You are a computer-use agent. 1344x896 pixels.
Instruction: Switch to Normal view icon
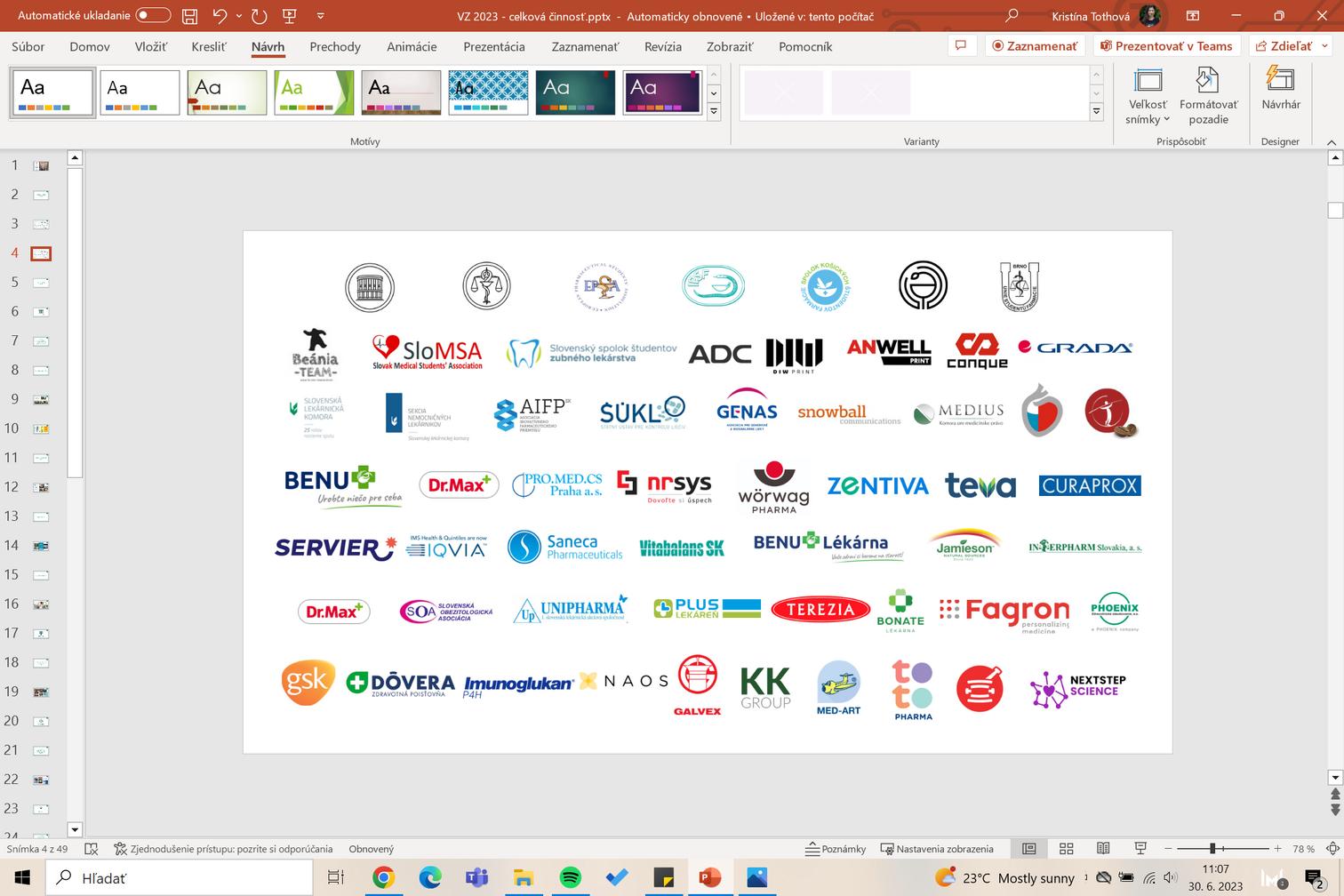[x=1029, y=849]
